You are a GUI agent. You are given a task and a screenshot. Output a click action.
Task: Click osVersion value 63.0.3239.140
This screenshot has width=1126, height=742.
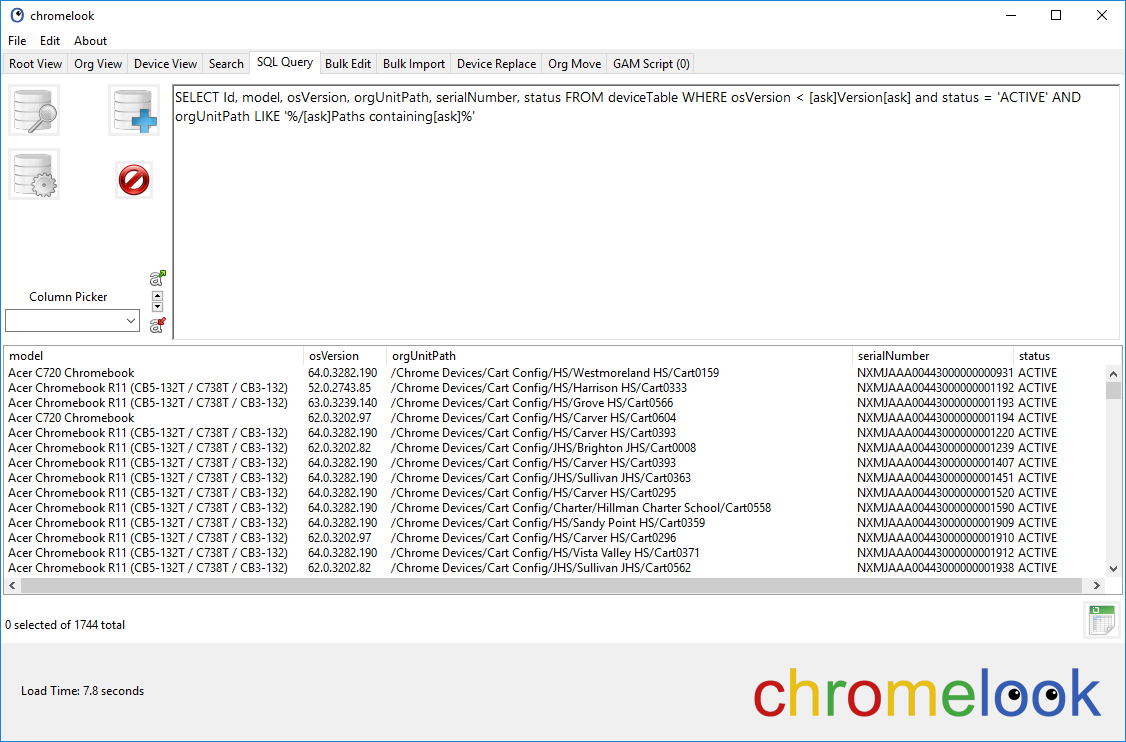pyautogui.click(x=343, y=403)
